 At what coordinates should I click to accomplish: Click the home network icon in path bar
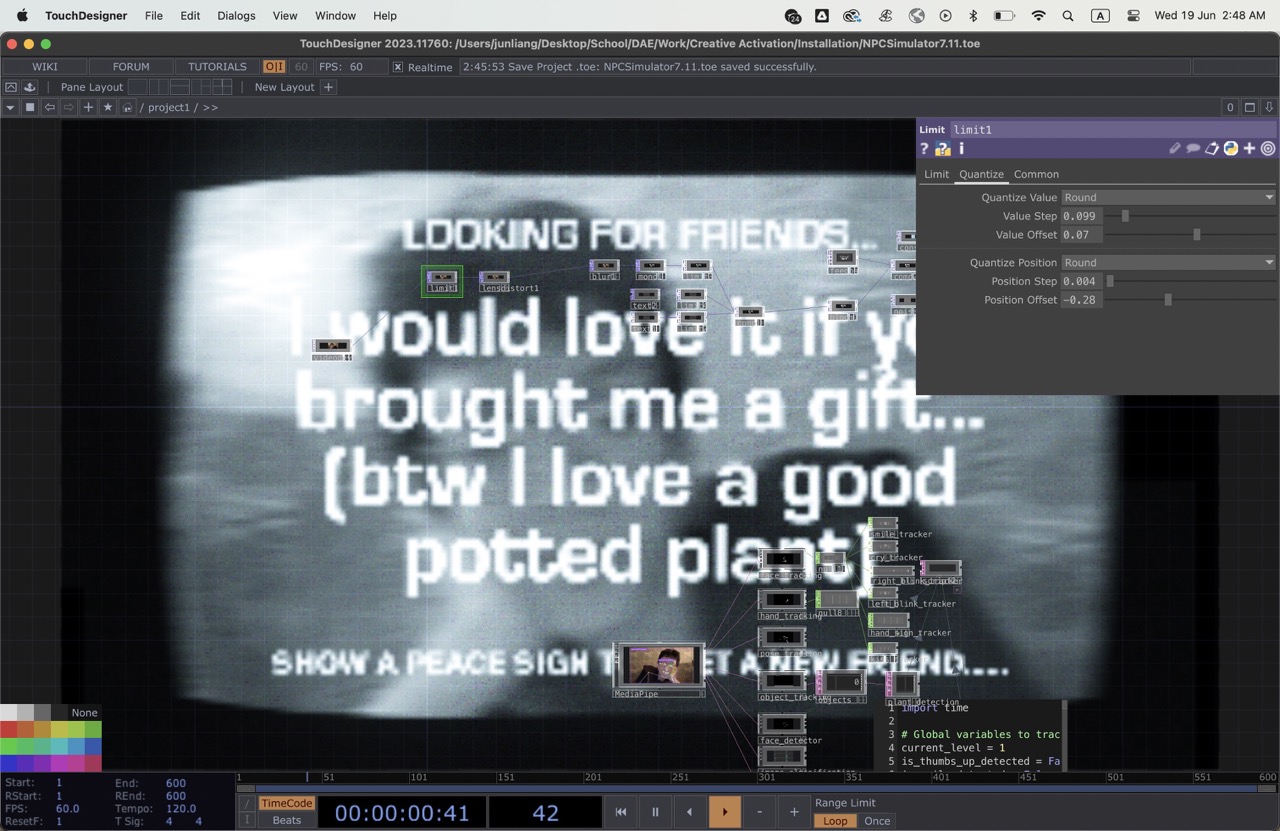click(x=128, y=107)
